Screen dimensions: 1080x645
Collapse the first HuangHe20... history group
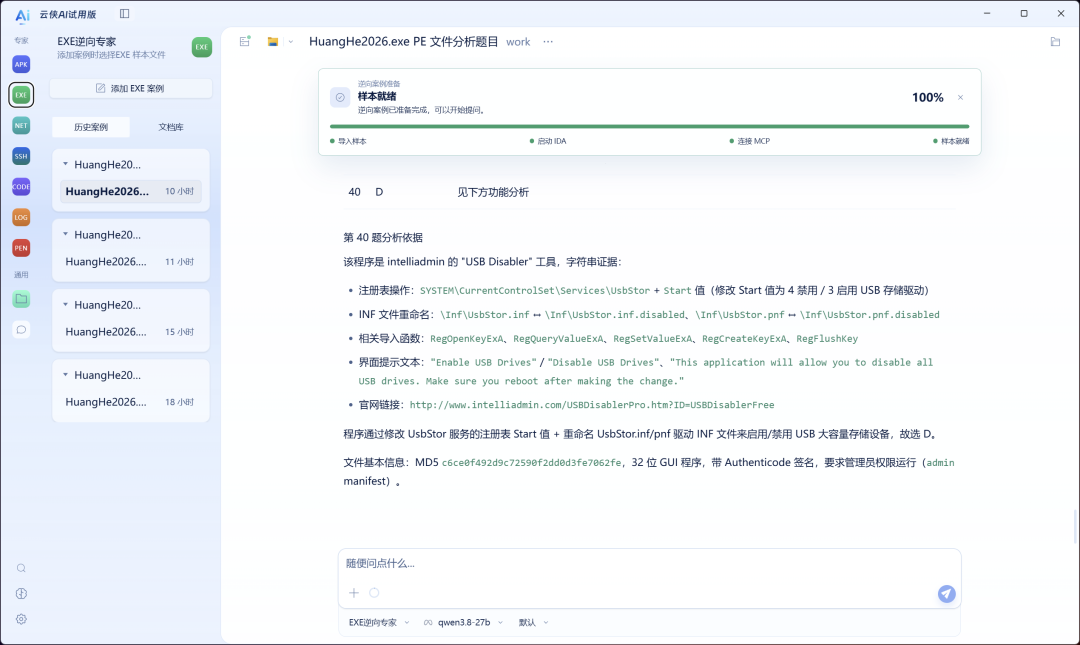(65, 164)
